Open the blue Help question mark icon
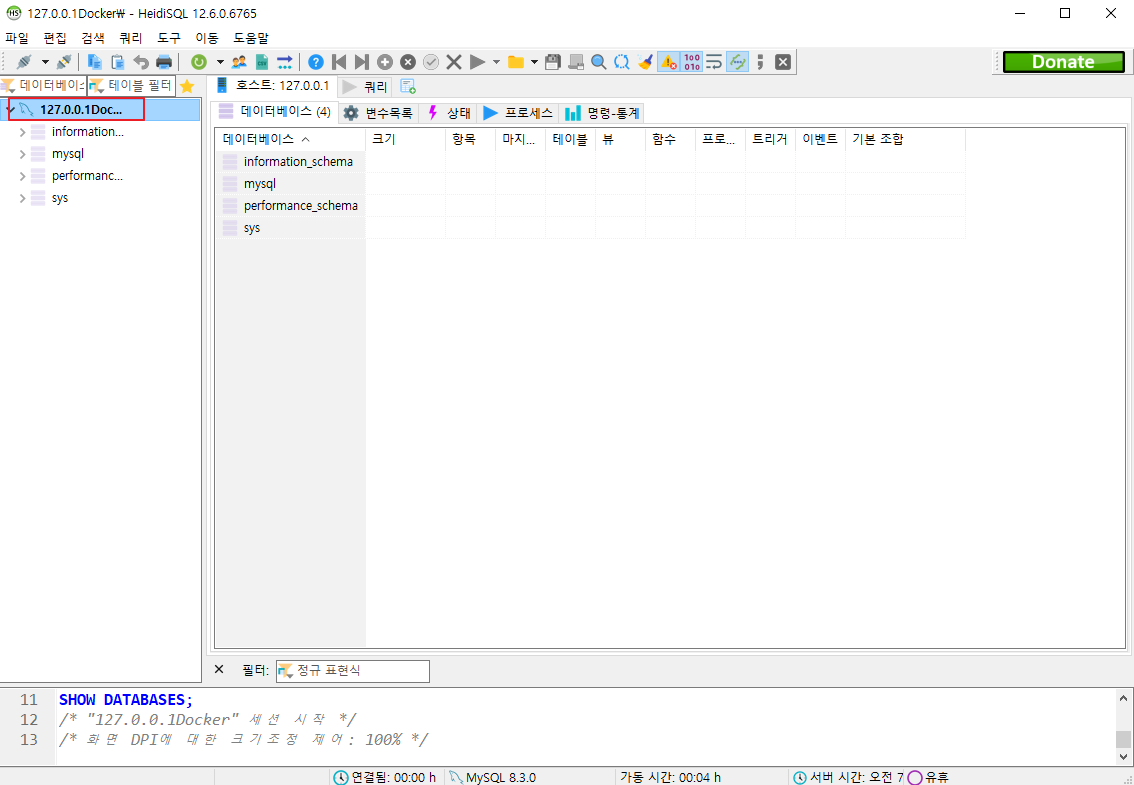1134x785 pixels. (x=315, y=62)
